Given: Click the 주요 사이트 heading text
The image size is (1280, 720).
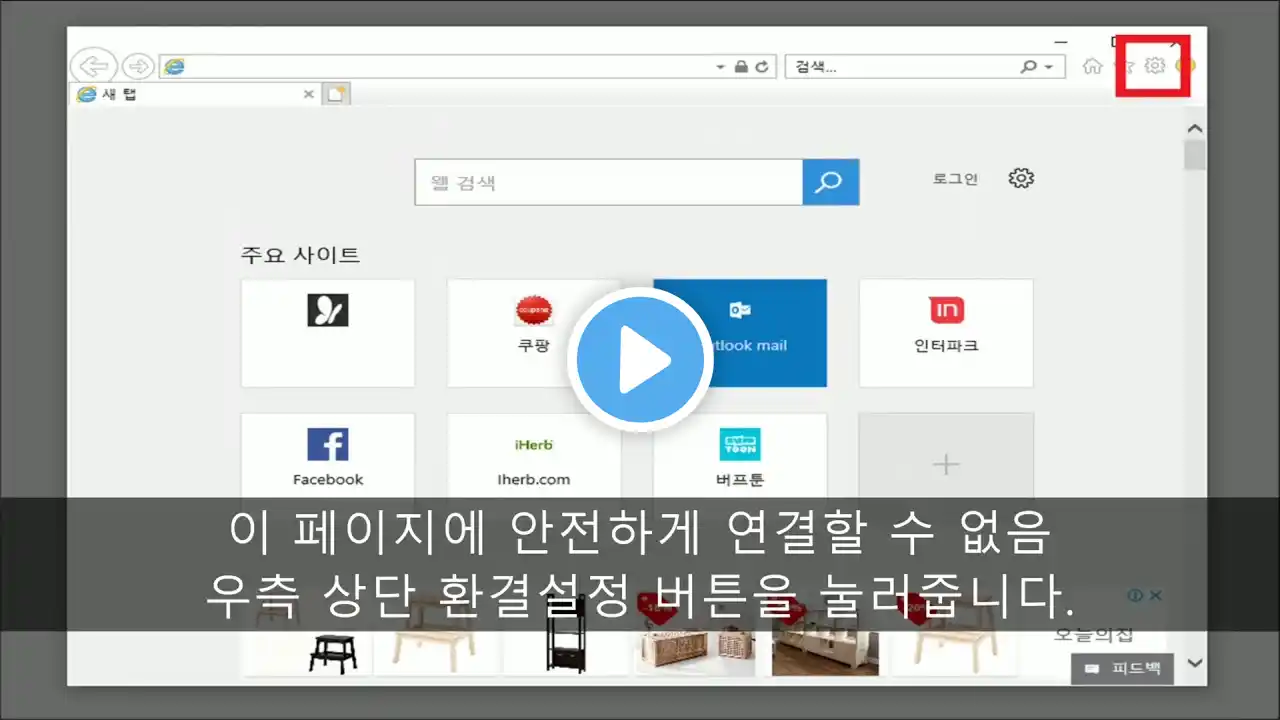Looking at the screenshot, I should (300, 254).
